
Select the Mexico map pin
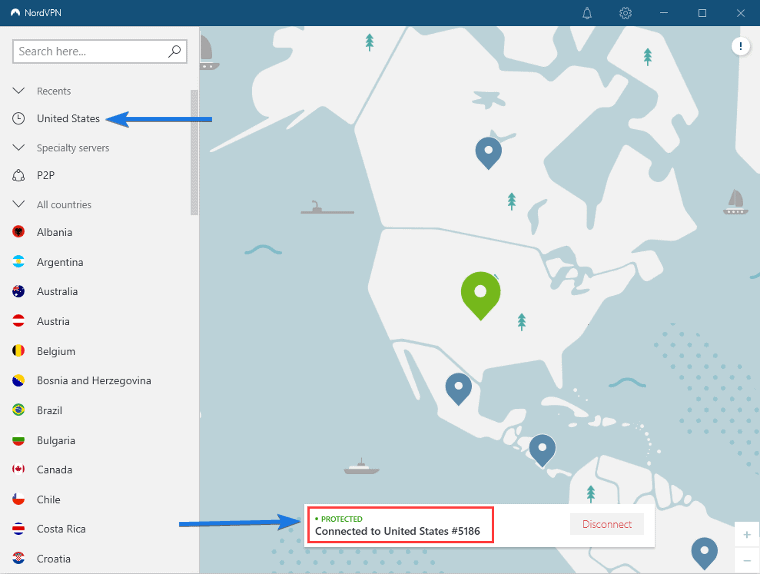click(459, 389)
